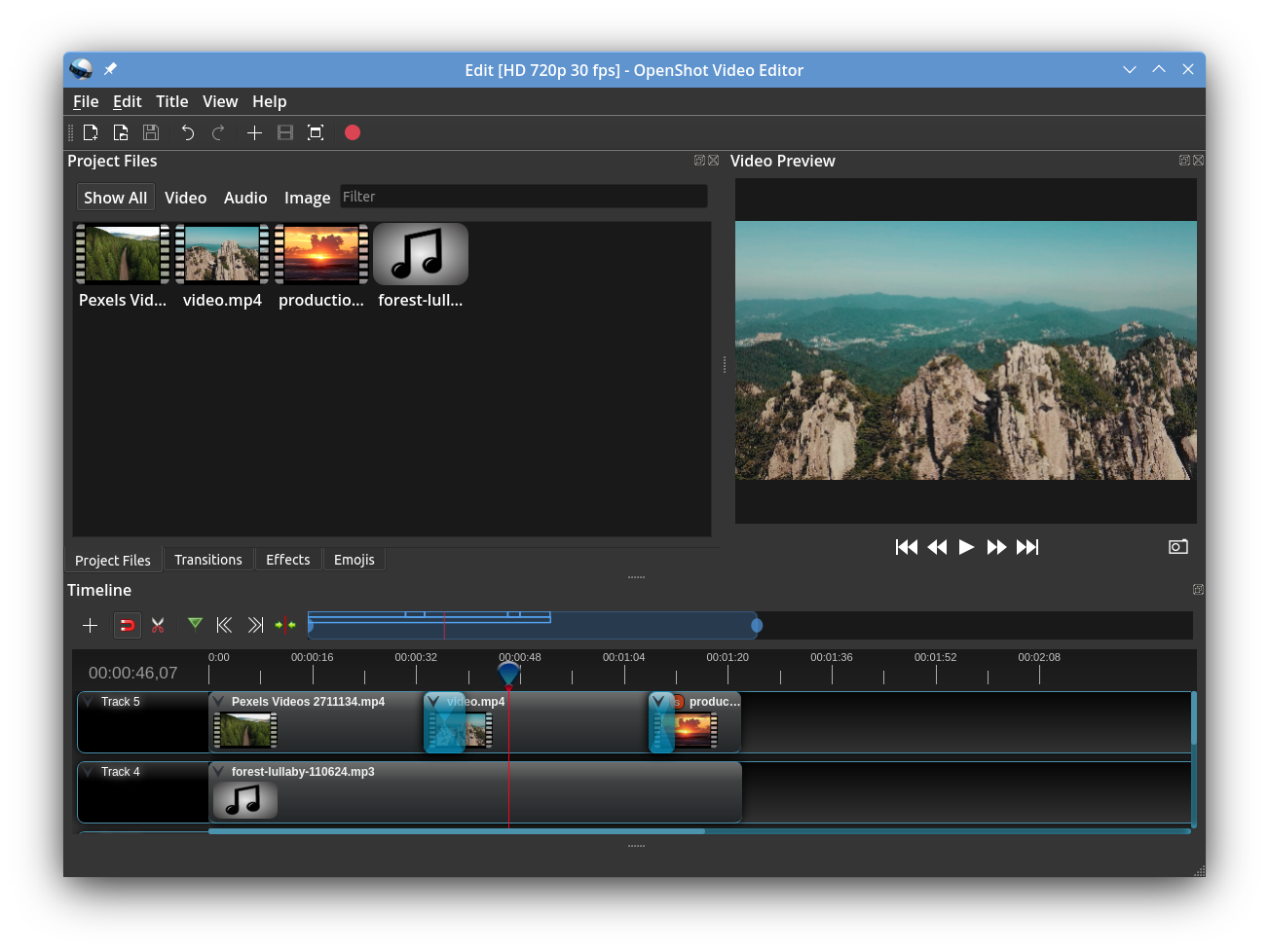Click the right handle of the zoom slider

click(757, 625)
